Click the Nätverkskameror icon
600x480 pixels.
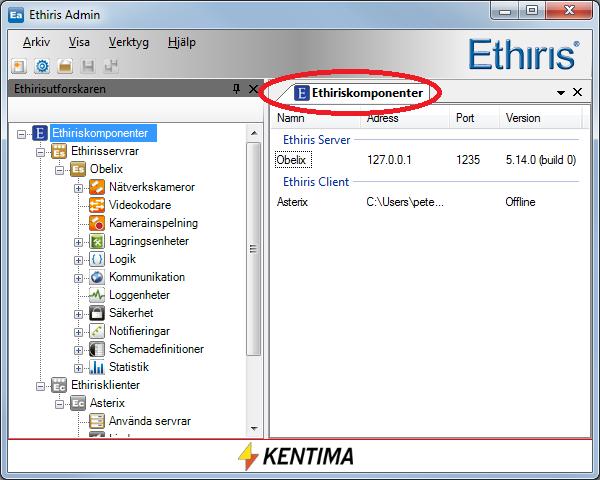pyautogui.click(x=97, y=187)
